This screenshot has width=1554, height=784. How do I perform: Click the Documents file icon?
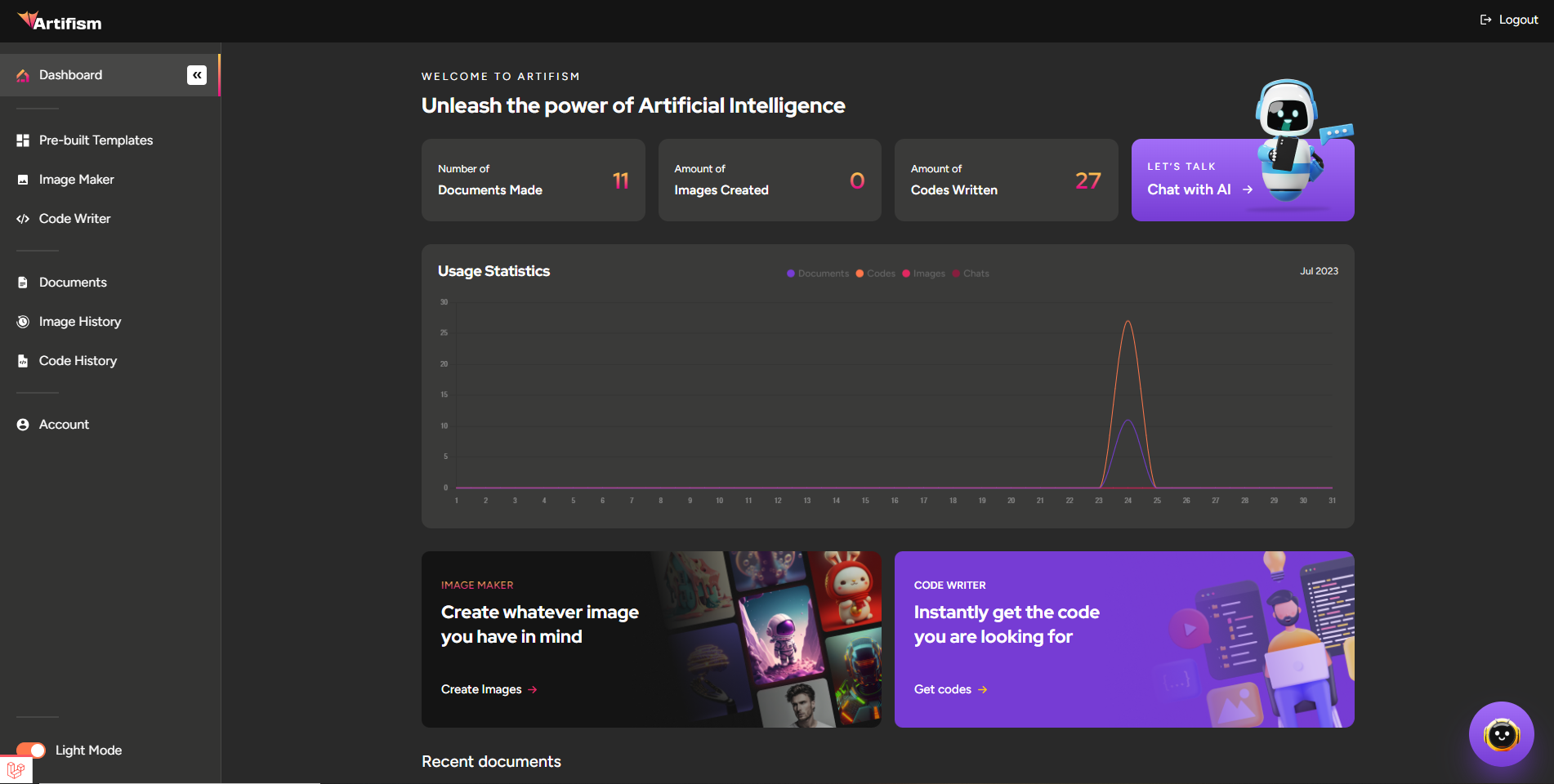coord(23,283)
